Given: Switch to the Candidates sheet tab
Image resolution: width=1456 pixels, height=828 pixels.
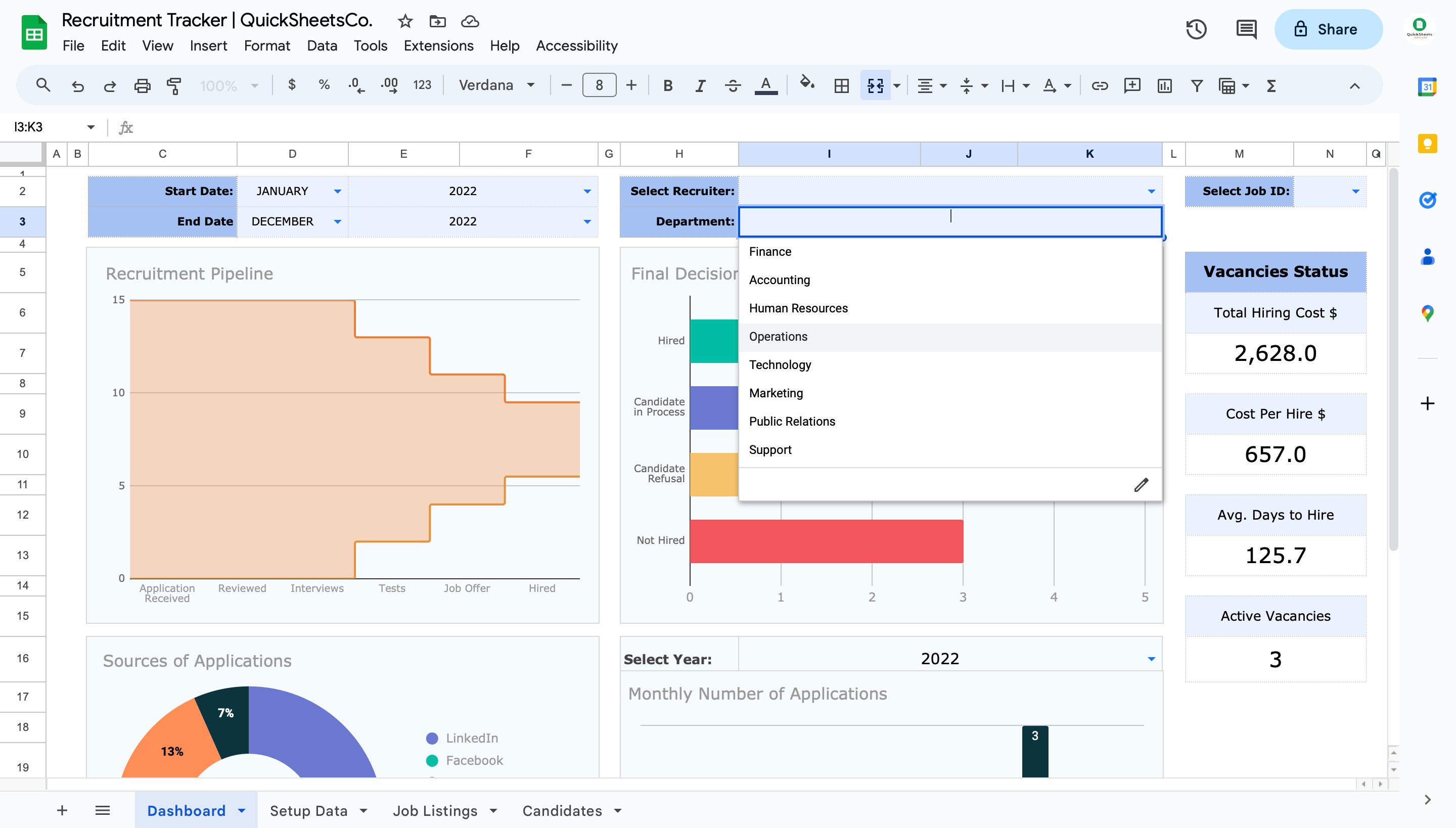Looking at the screenshot, I should pos(563,810).
